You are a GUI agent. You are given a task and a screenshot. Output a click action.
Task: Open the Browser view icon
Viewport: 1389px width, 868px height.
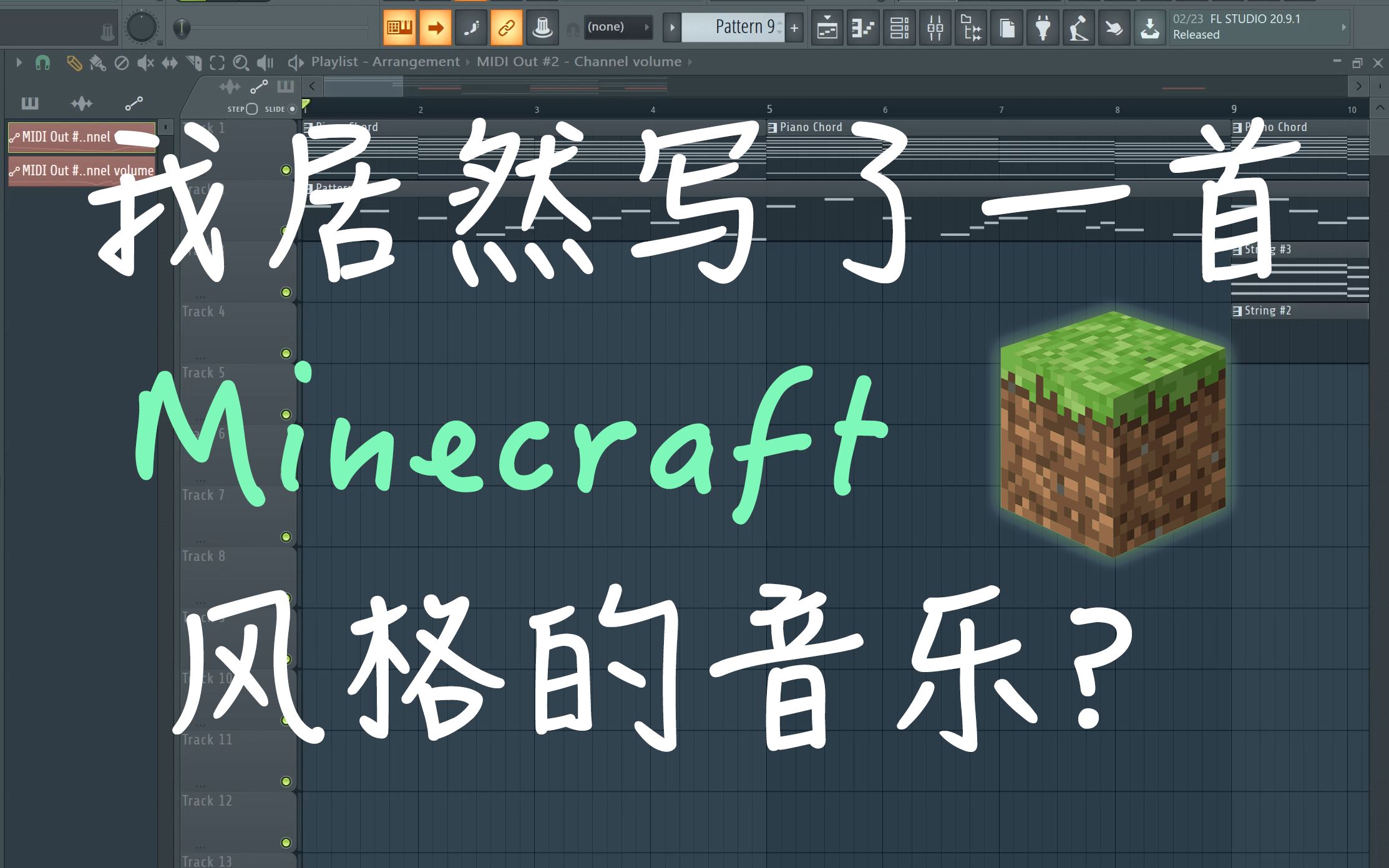pyautogui.click(x=971, y=28)
